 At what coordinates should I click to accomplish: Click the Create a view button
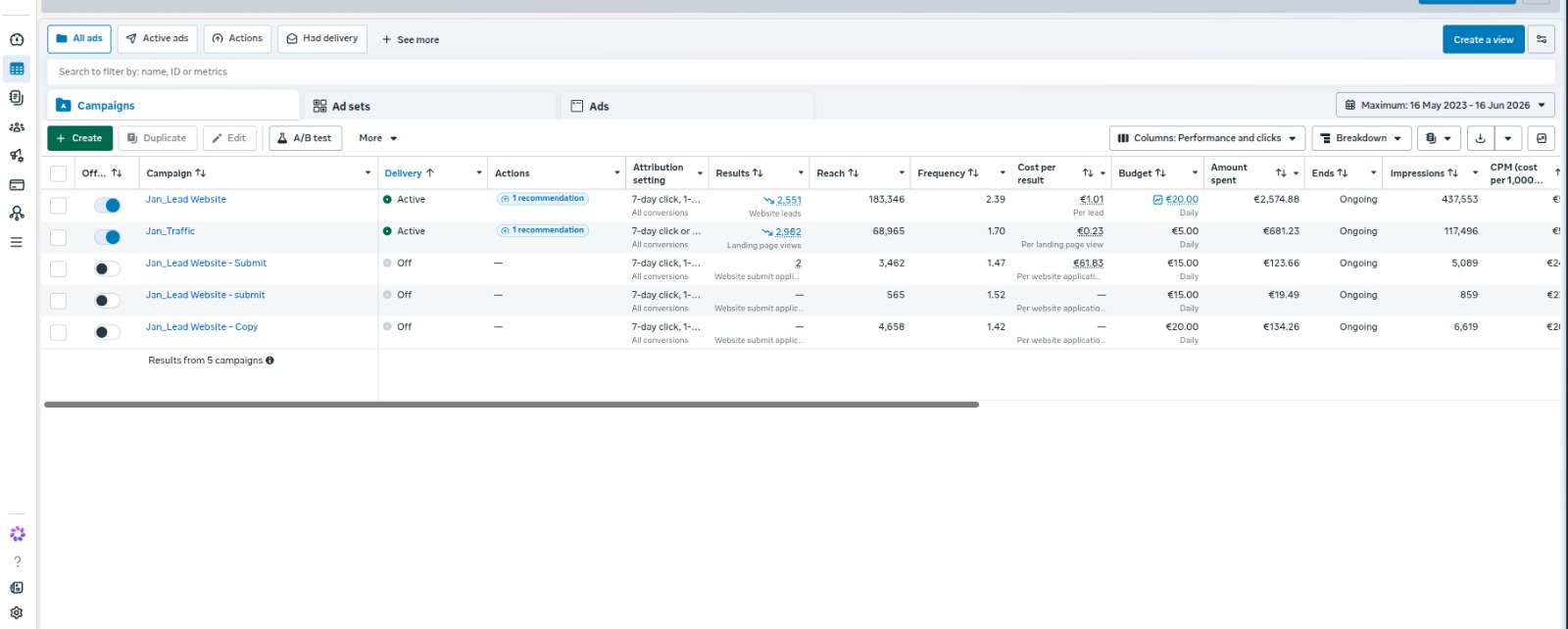pyautogui.click(x=1484, y=39)
